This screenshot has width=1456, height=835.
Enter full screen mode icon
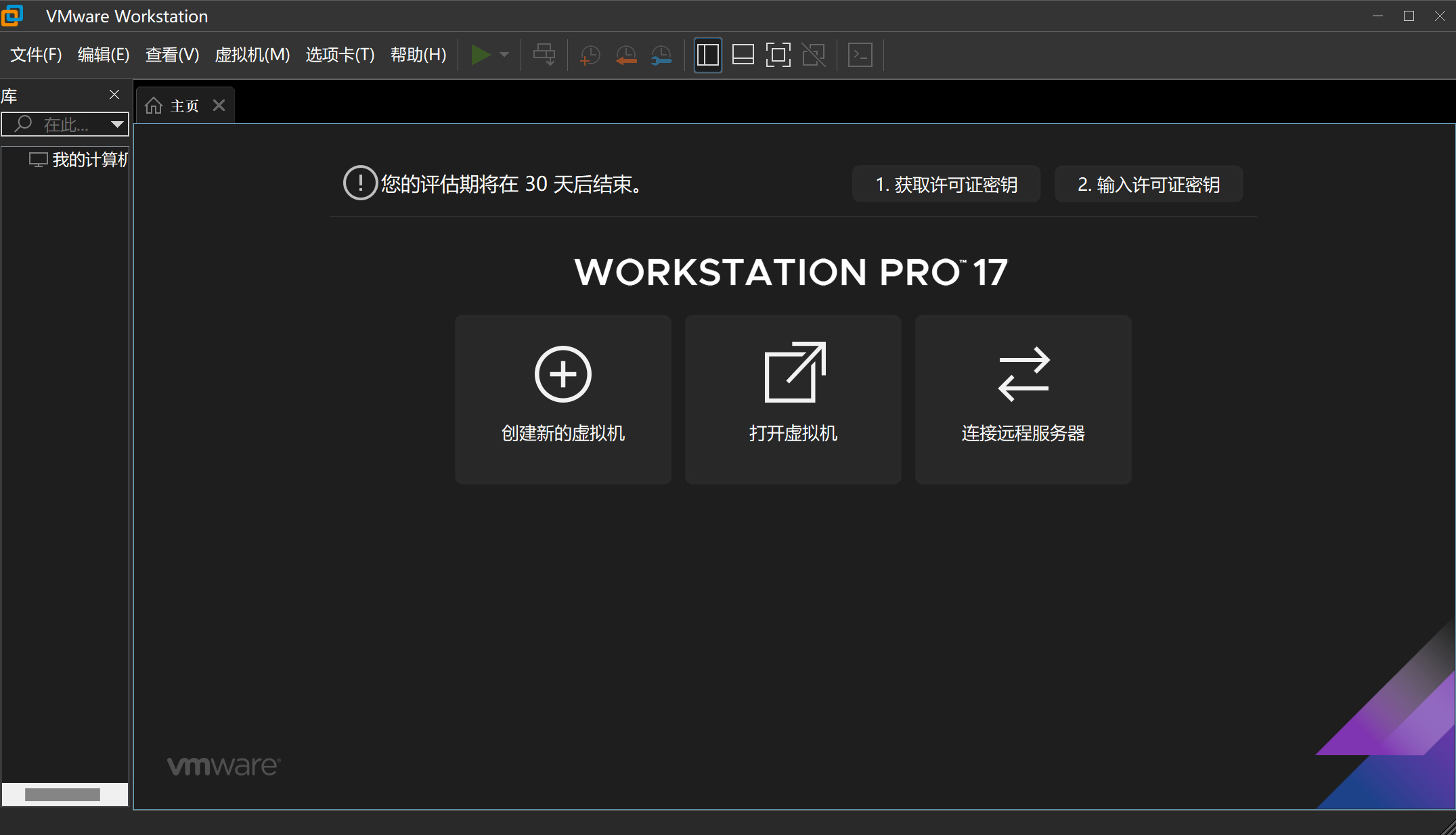pos(778,55)
